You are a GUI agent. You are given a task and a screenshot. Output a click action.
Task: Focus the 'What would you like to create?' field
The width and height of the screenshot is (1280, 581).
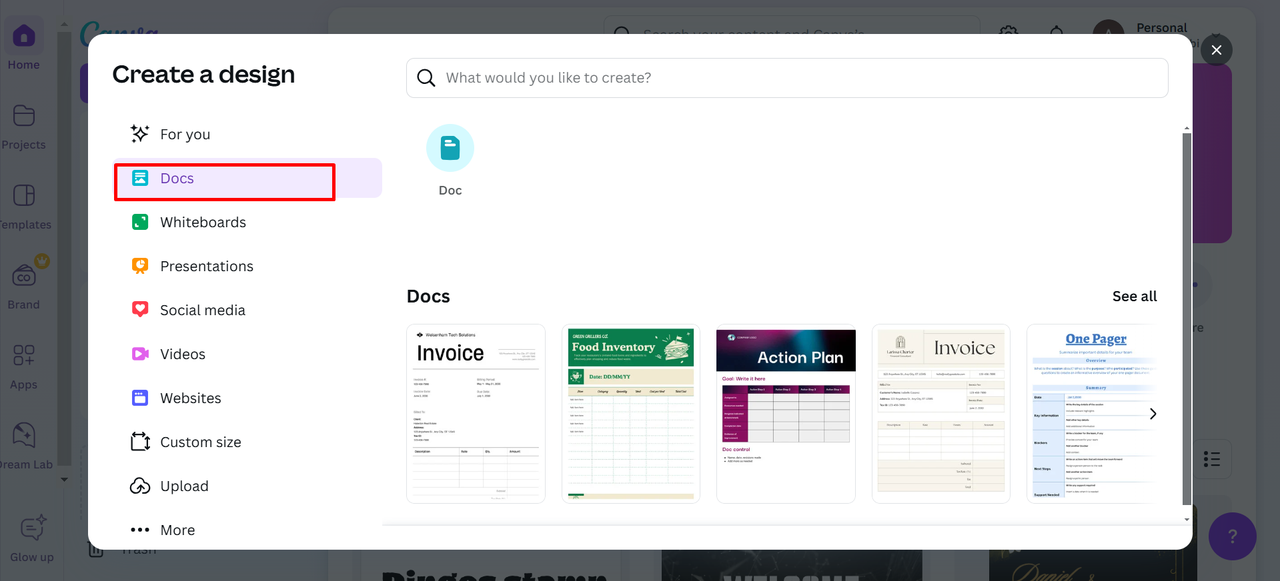click(787, 78)
